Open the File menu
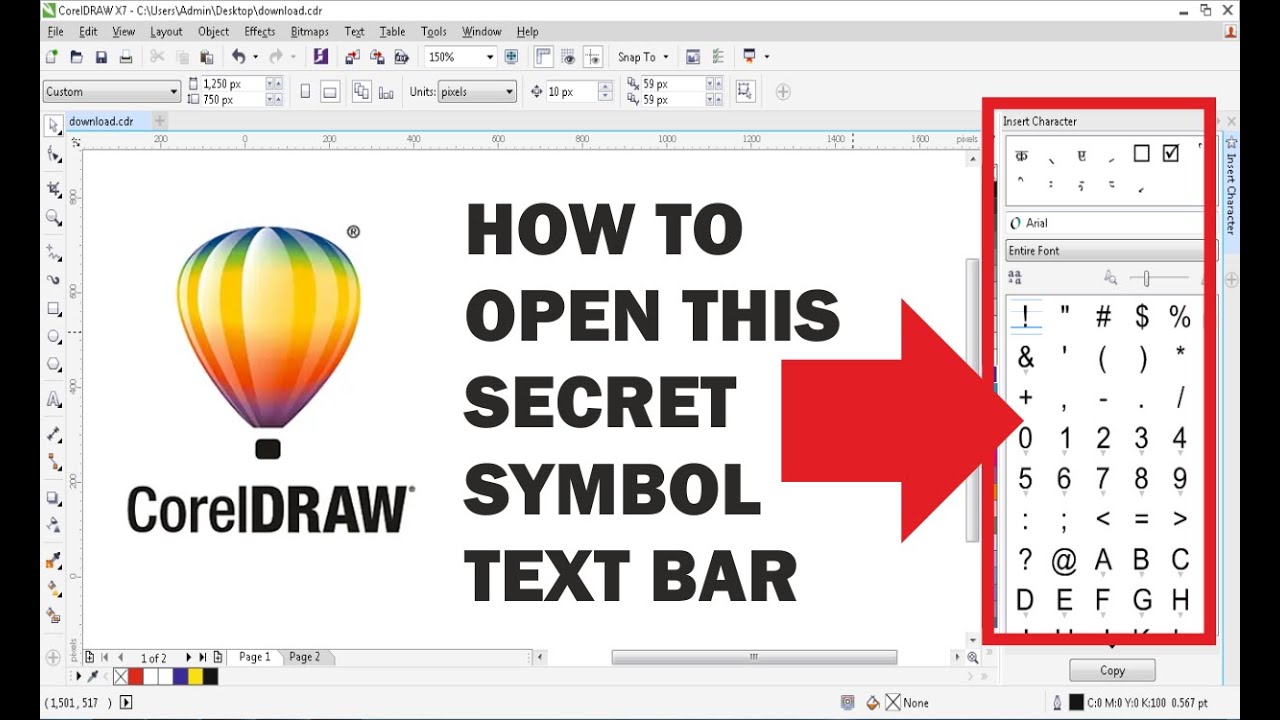This screenshot has height=720, width=1280. click(x=55, y=32)
